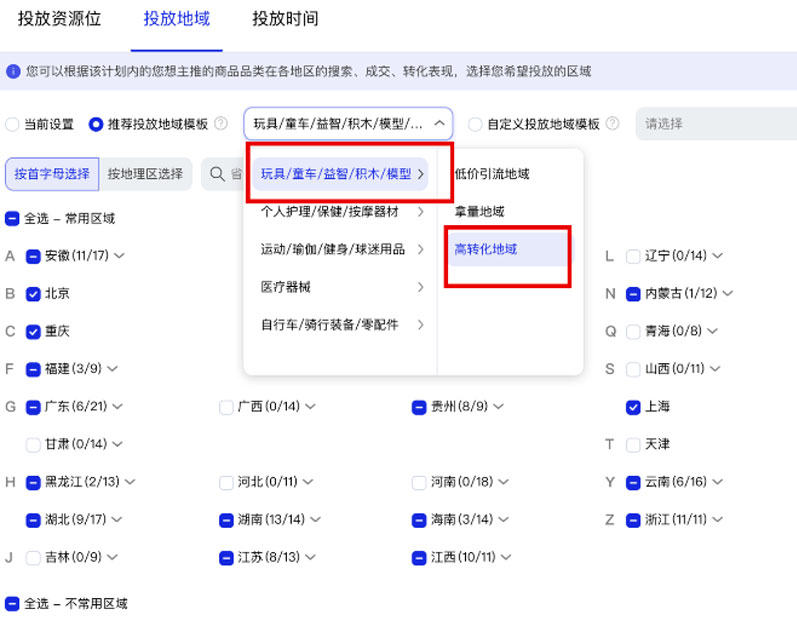Choose 低价引流地域 option
The image size is (797, 621).
click(x=492, y=174)
